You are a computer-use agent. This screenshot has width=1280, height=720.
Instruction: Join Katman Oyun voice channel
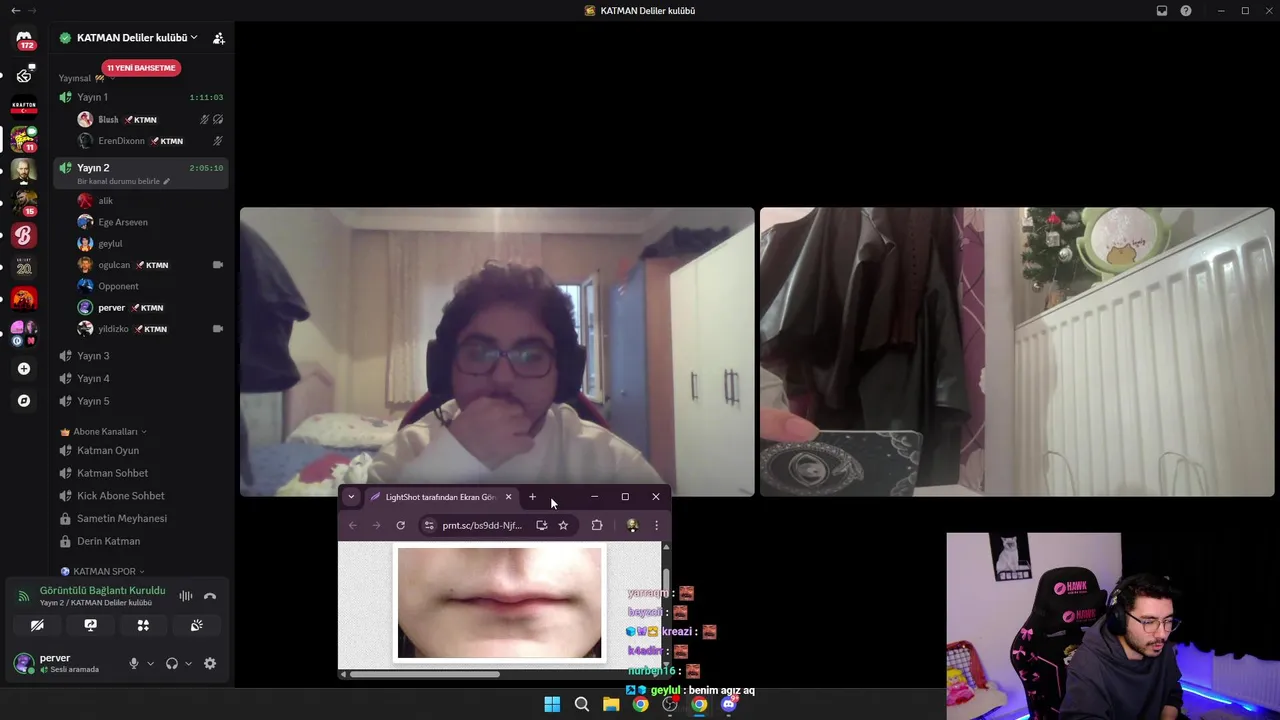point(141,451)
